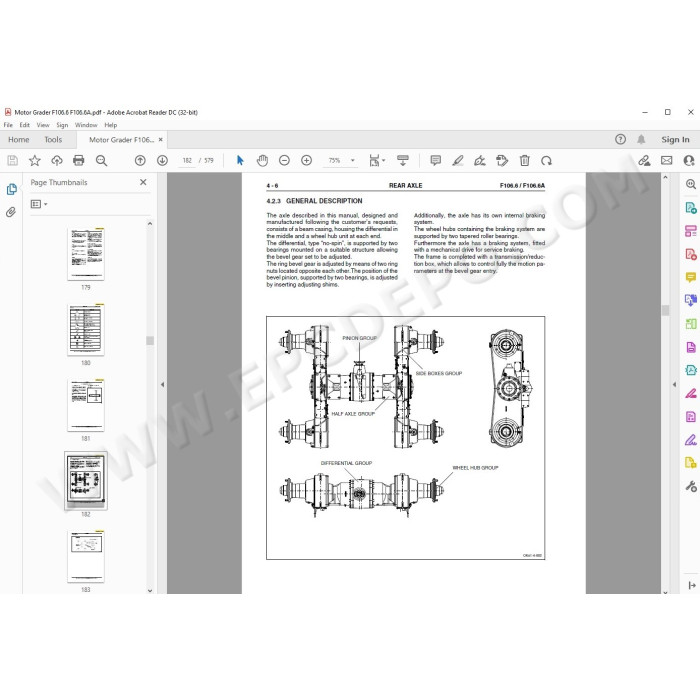Select the page 179 thumbnail

86,254
